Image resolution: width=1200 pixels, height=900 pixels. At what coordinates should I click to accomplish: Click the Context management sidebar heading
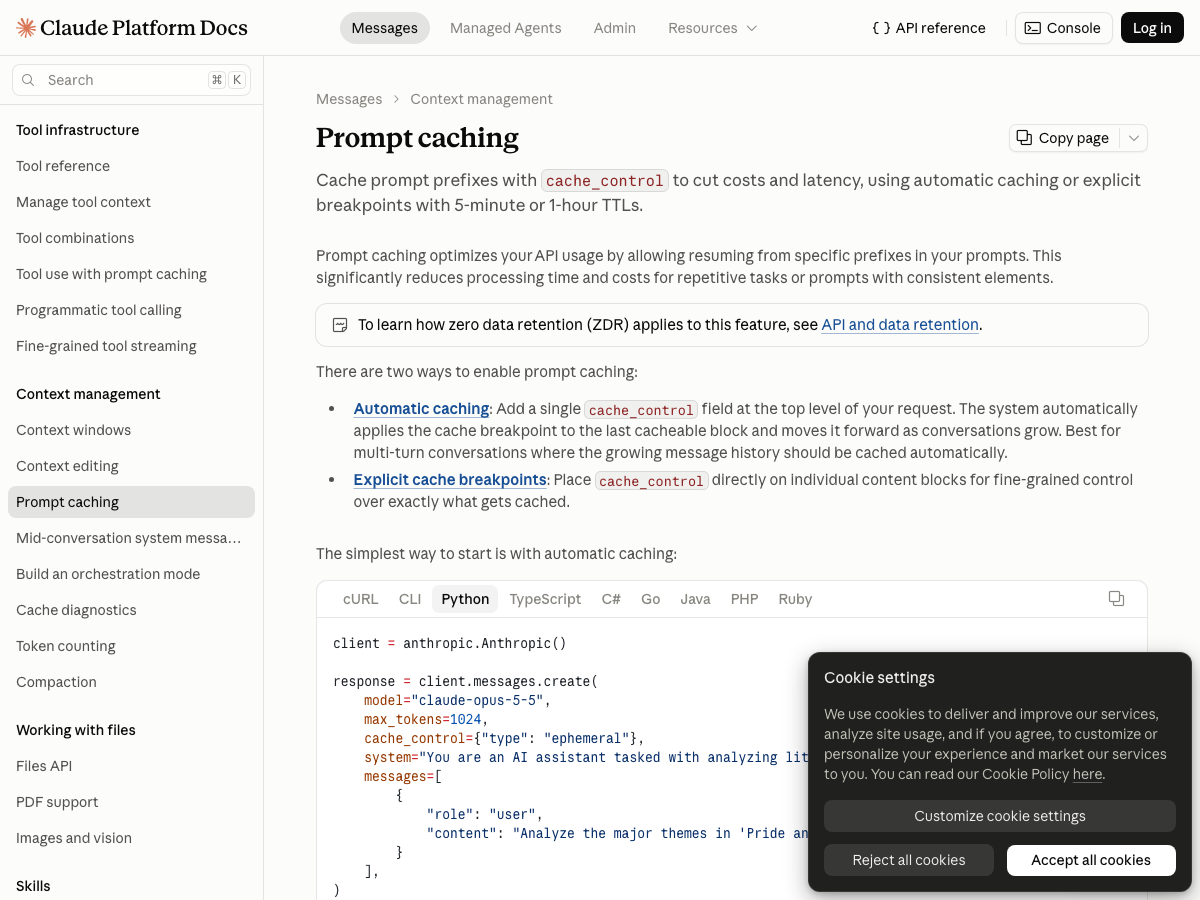point(88,394)
